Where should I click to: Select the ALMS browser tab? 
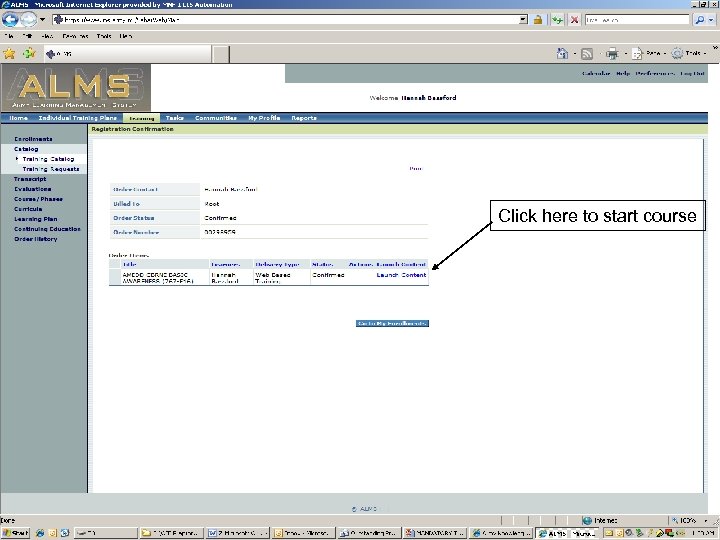[126, 54]
